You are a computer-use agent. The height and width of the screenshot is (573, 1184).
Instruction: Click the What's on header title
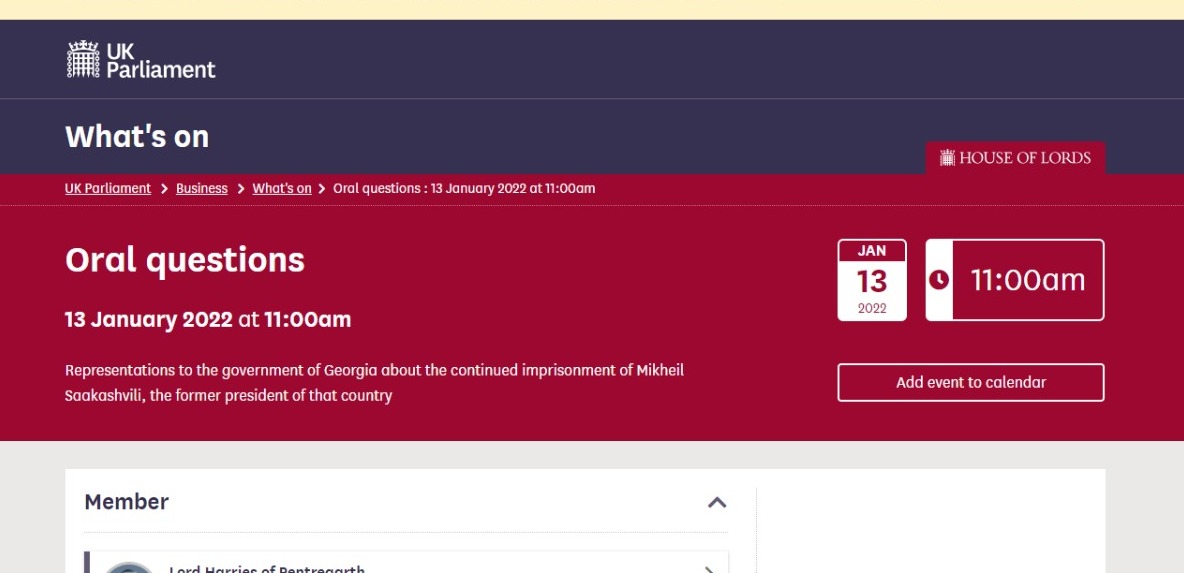point(137,136)
